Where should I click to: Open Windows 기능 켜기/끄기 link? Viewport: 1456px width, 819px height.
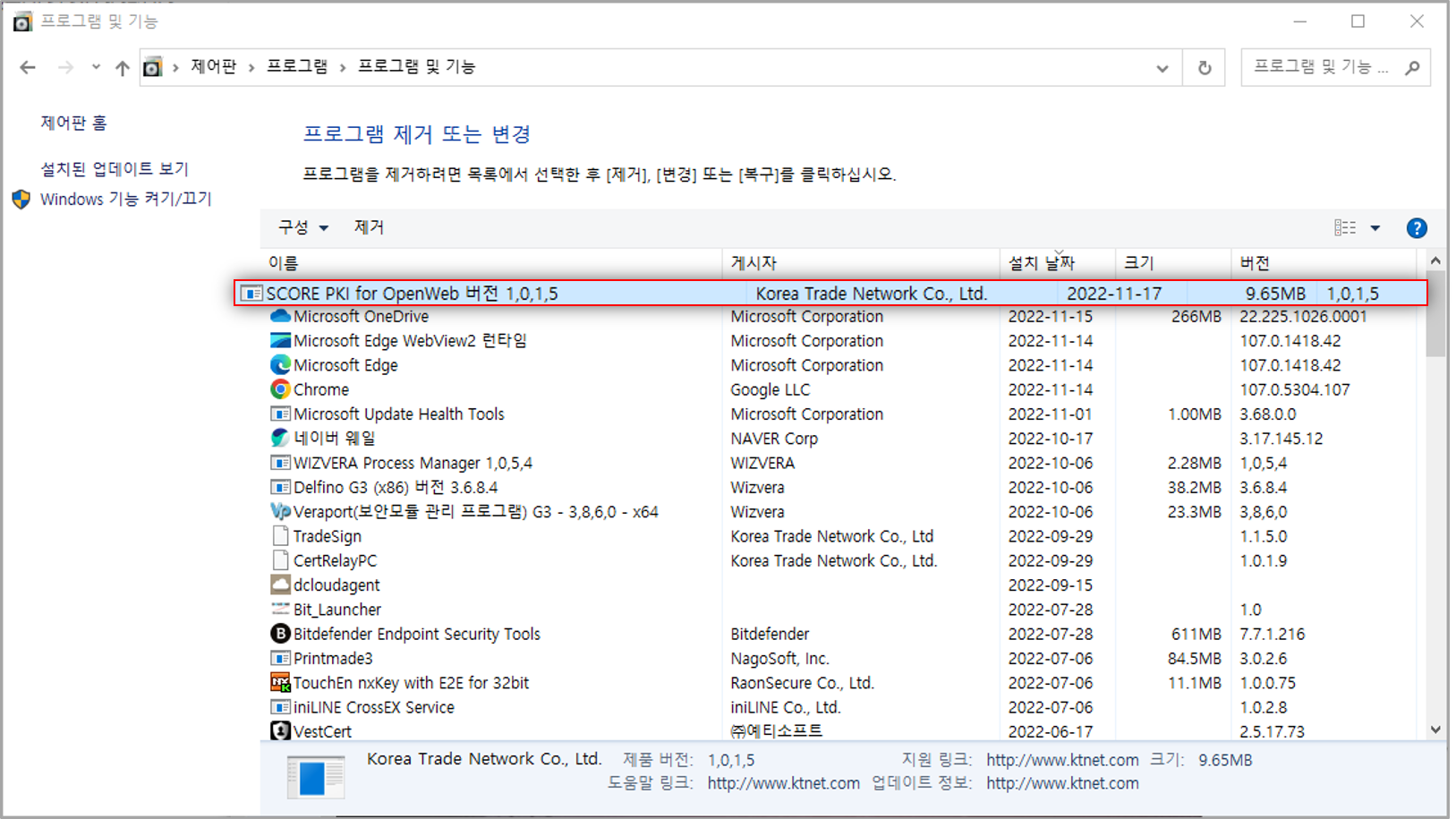click(125, 199)
